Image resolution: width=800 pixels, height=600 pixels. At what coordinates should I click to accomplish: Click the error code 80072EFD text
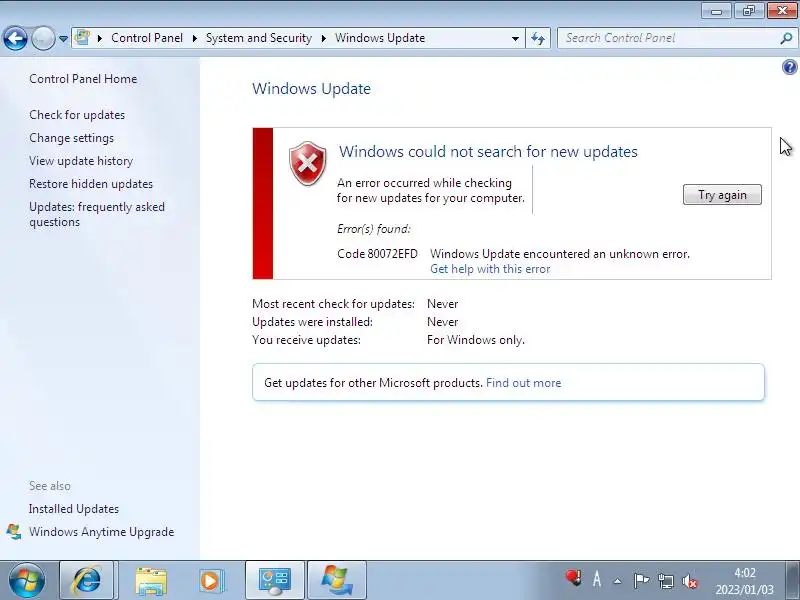coord(378,254)
